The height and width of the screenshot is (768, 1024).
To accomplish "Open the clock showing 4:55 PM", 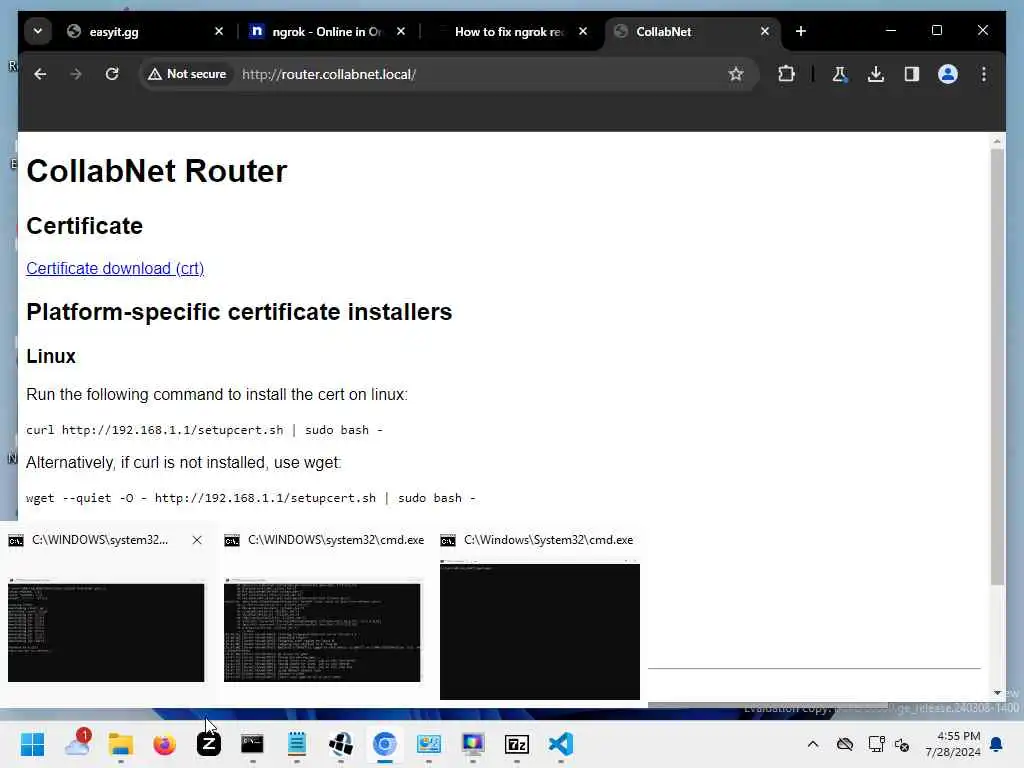I will pyautogui.click(x=952, y=744).
